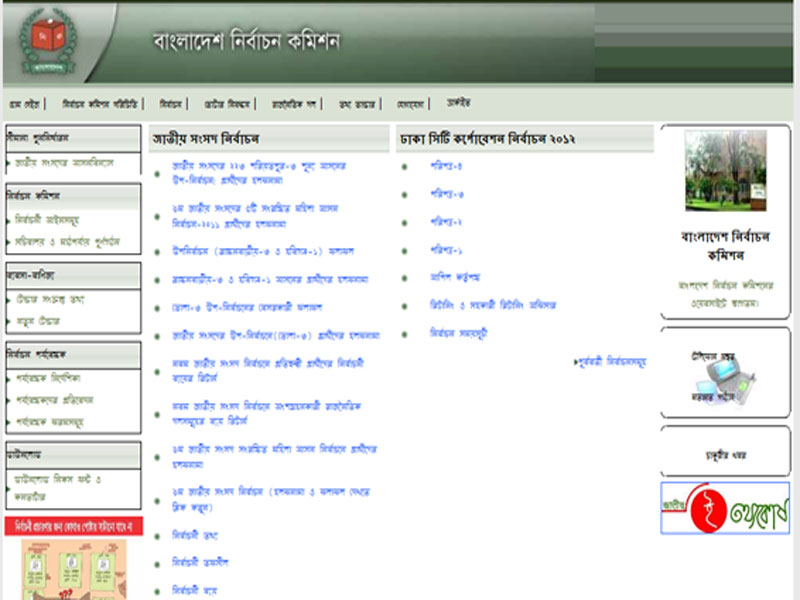The height and width of the screenshot is (600, 800).
Task: Open রিটার্নিং ও সহকারী রিটার্নিং অফিসার link
Action: 493,305
